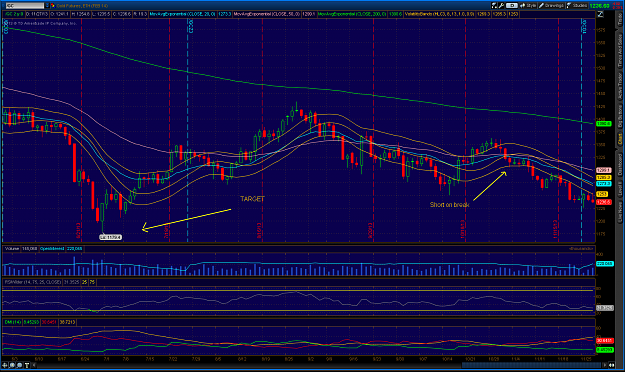Select the VolatilityBands study label
This screenshot has width=625, height=372.
[440, 14]
